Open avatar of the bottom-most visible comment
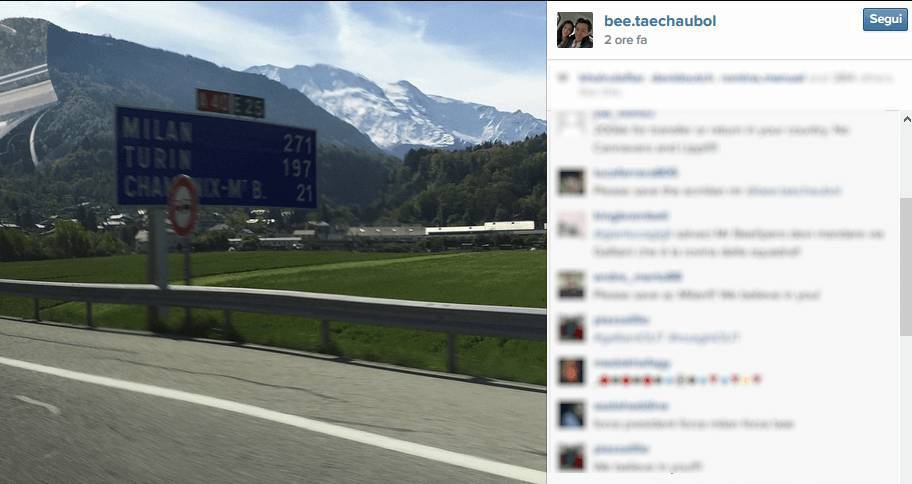The image size is (912, 484). 571,457
